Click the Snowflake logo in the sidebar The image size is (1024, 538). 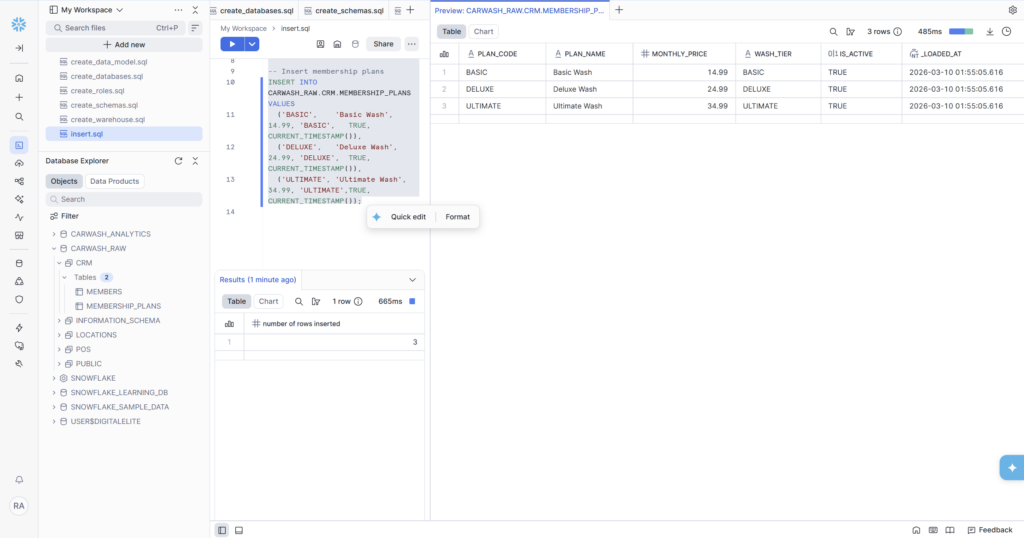pos(19,24)
